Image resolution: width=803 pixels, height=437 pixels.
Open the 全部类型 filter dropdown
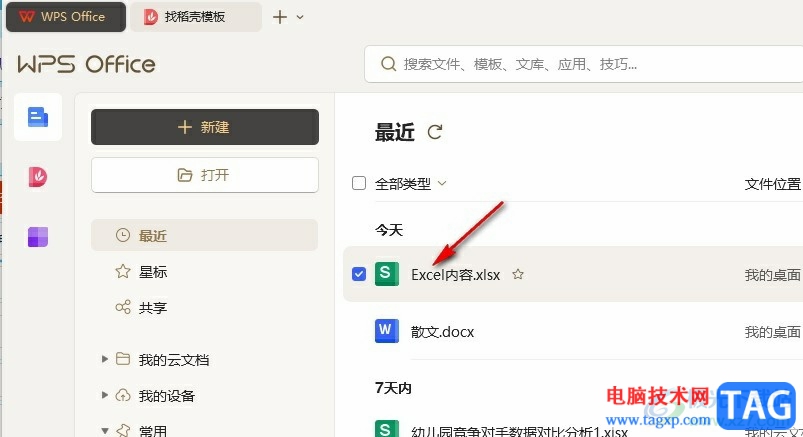coord(411,183)
